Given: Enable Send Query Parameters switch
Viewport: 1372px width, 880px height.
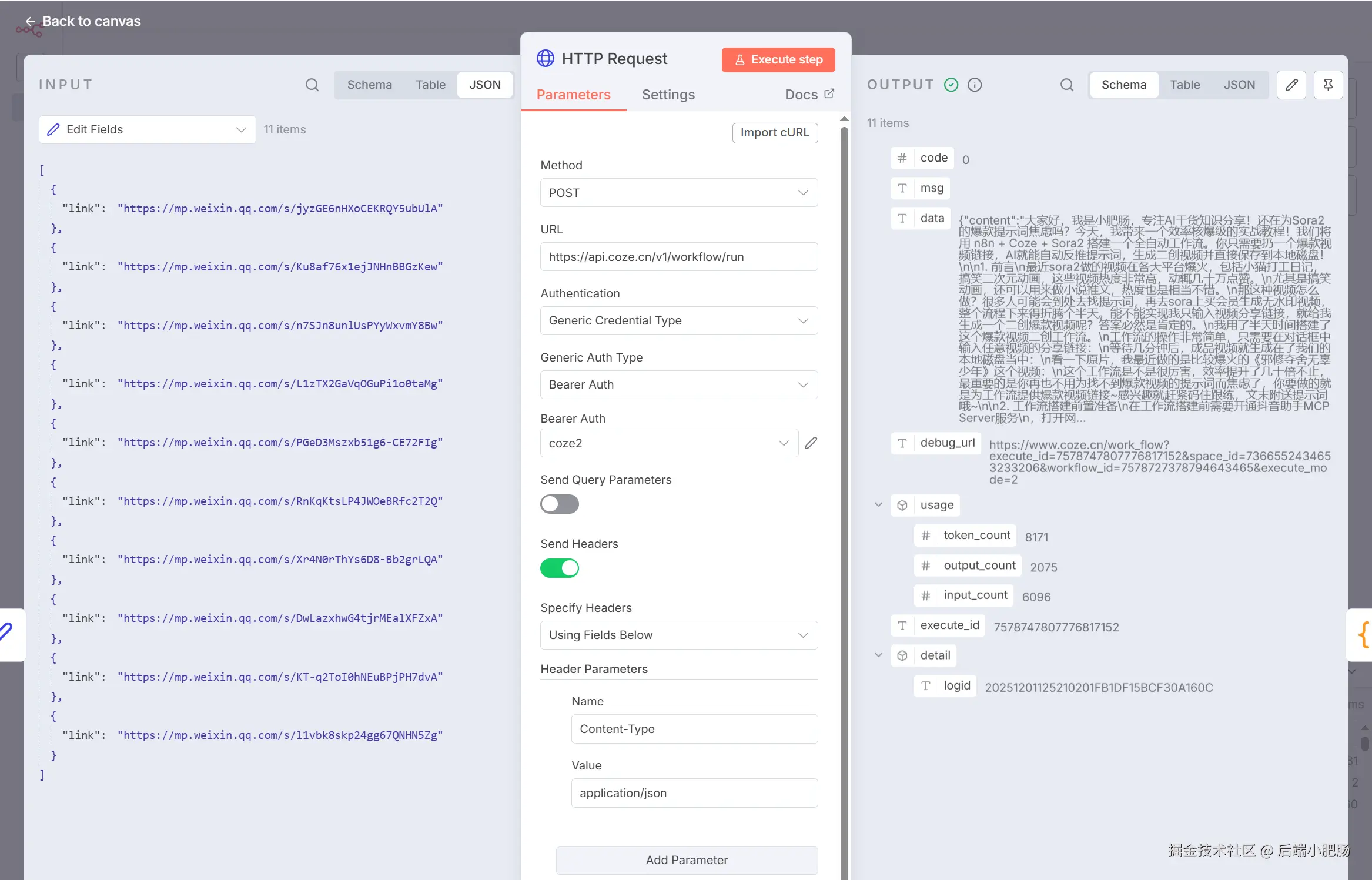Looking at the screenshot, I should pos(559,504).
